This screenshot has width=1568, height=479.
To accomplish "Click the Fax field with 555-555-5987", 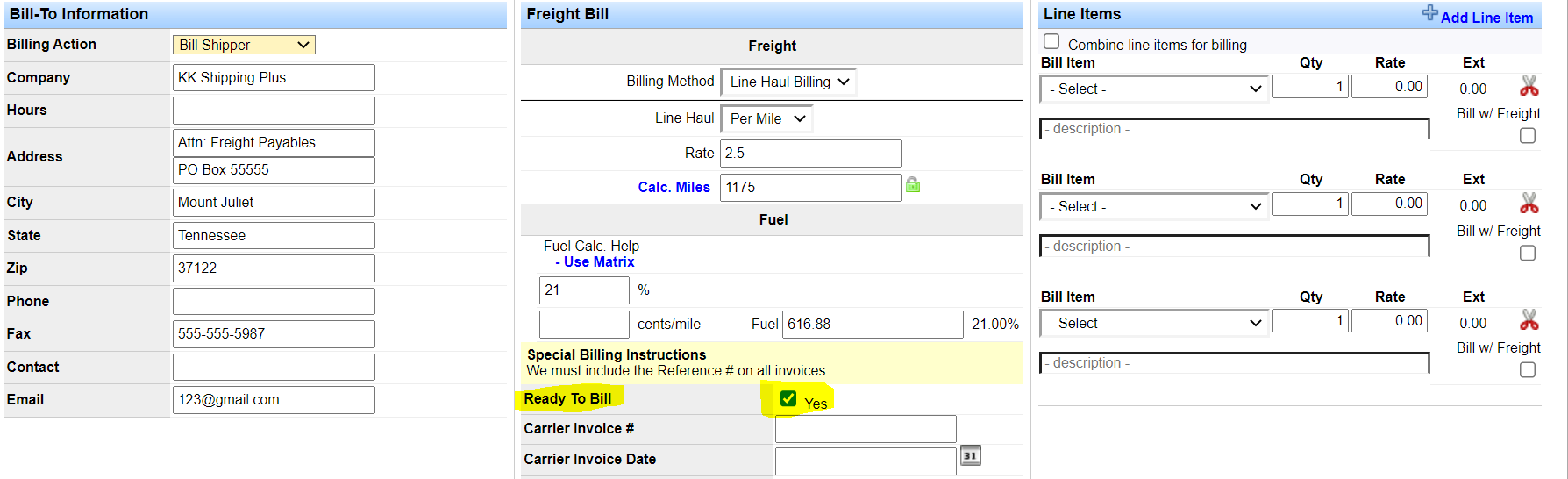I will coord(274,334).
